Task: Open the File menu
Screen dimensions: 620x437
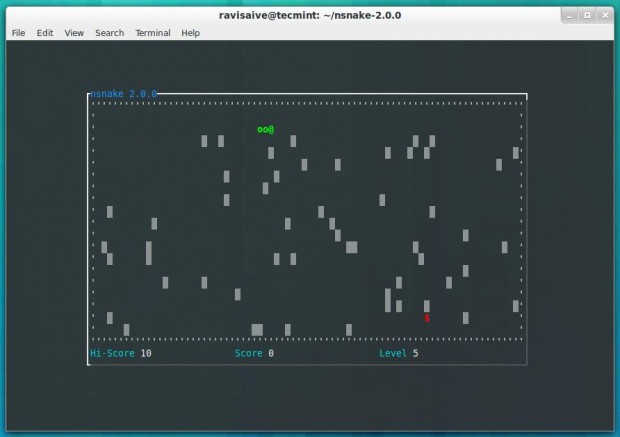Action: [x=18, y=33]
